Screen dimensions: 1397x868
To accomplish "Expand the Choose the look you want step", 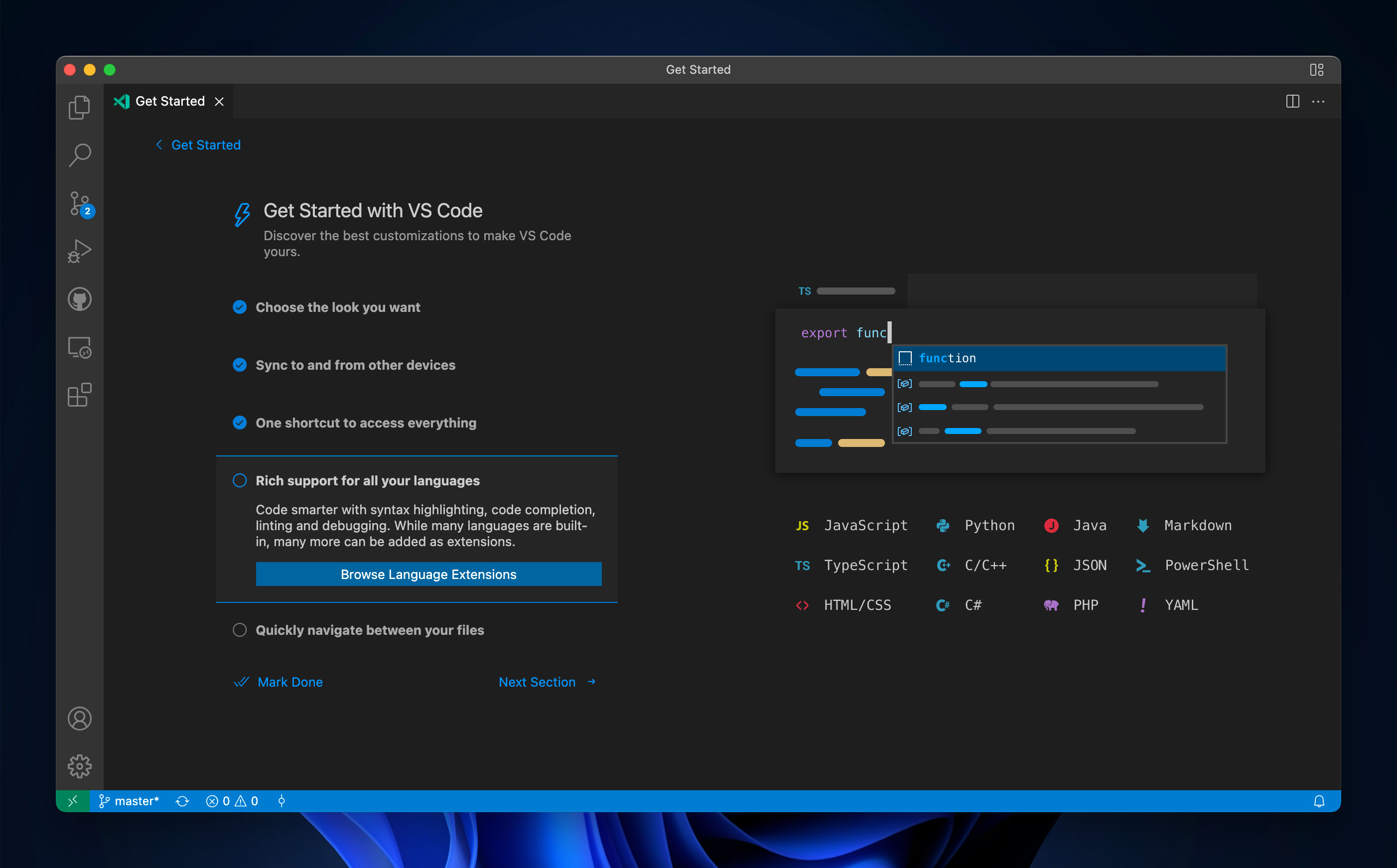I will click(x=337, y=307).
